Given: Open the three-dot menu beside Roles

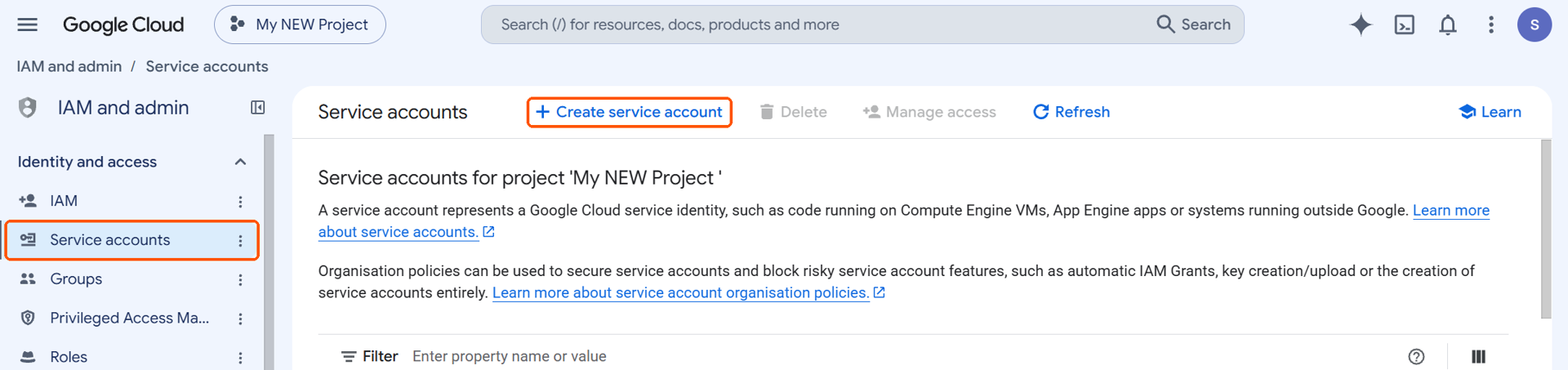Looking at the screenshot, I should pyautogui.click(x=240, y=358).
